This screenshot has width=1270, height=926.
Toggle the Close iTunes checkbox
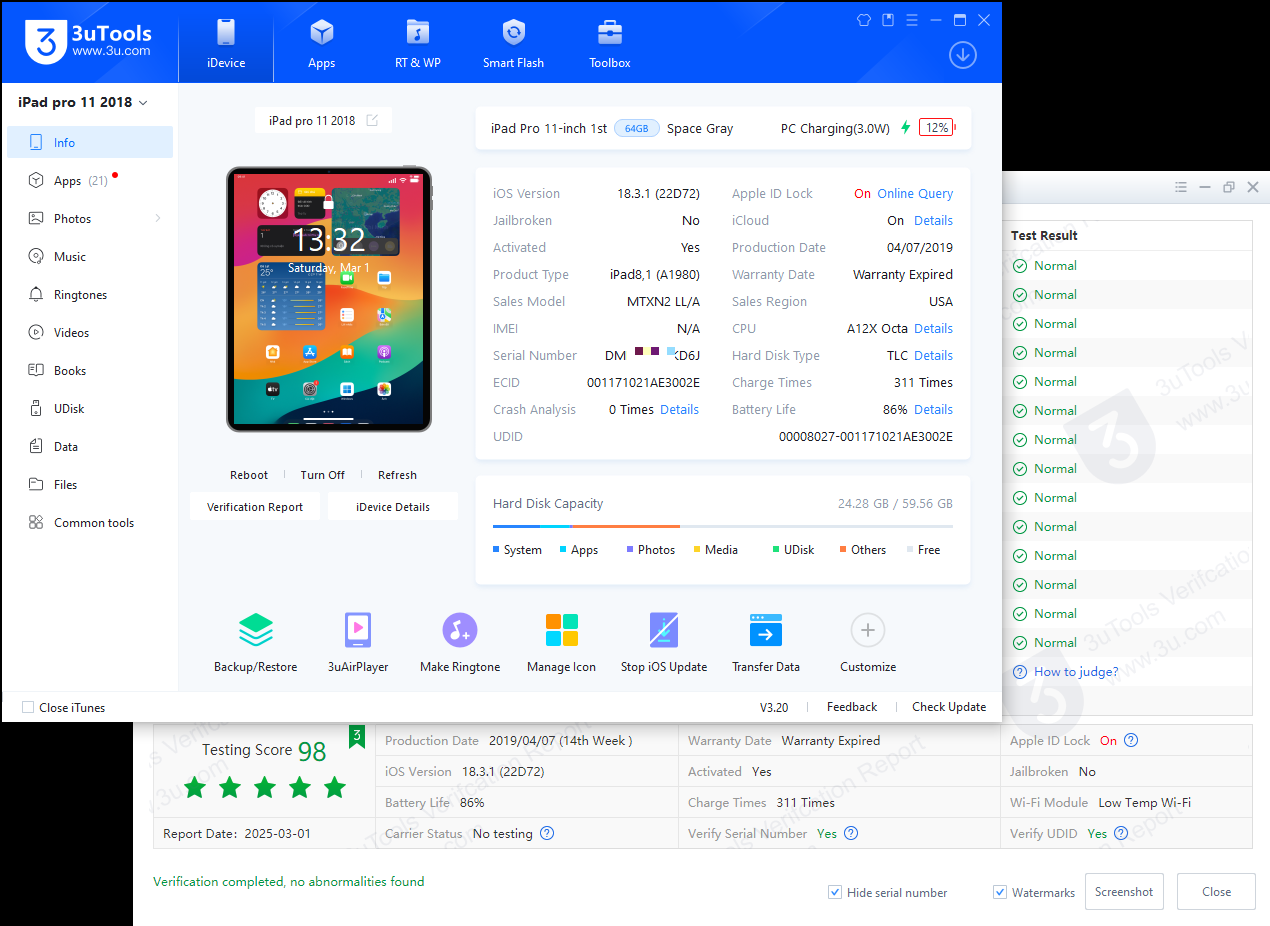[28, 708]
